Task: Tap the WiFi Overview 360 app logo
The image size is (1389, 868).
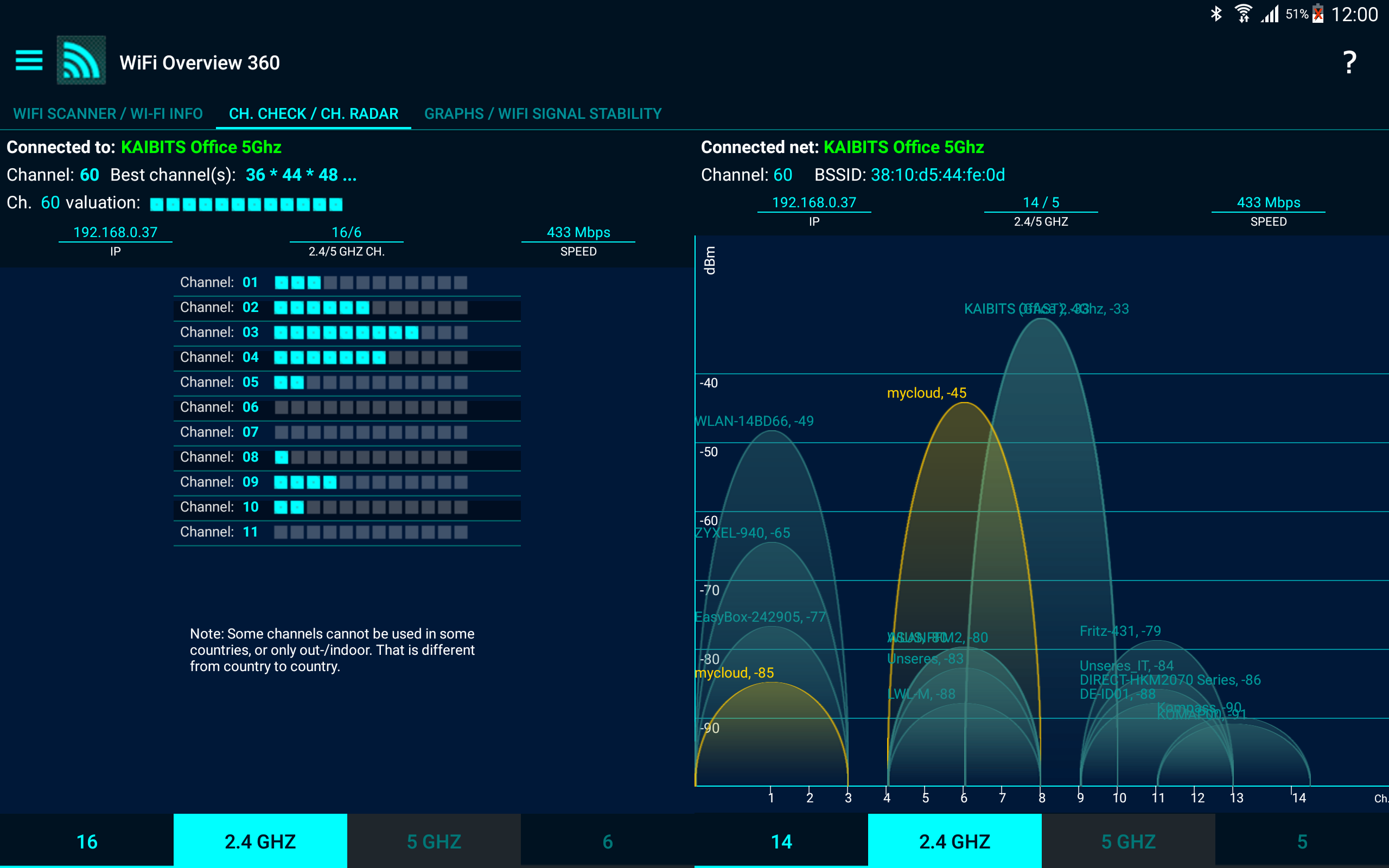Action: tap(81, 60)
